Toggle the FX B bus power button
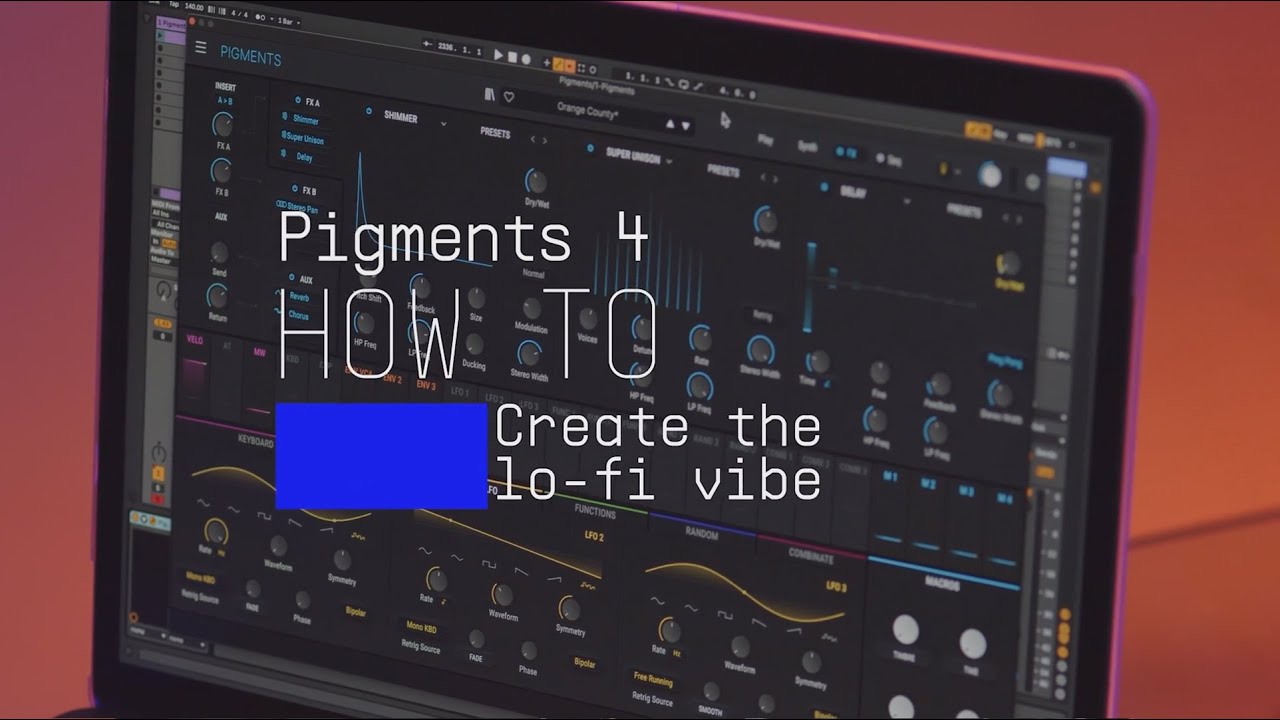The image size is (1280, 720). (x=295, y=188)
